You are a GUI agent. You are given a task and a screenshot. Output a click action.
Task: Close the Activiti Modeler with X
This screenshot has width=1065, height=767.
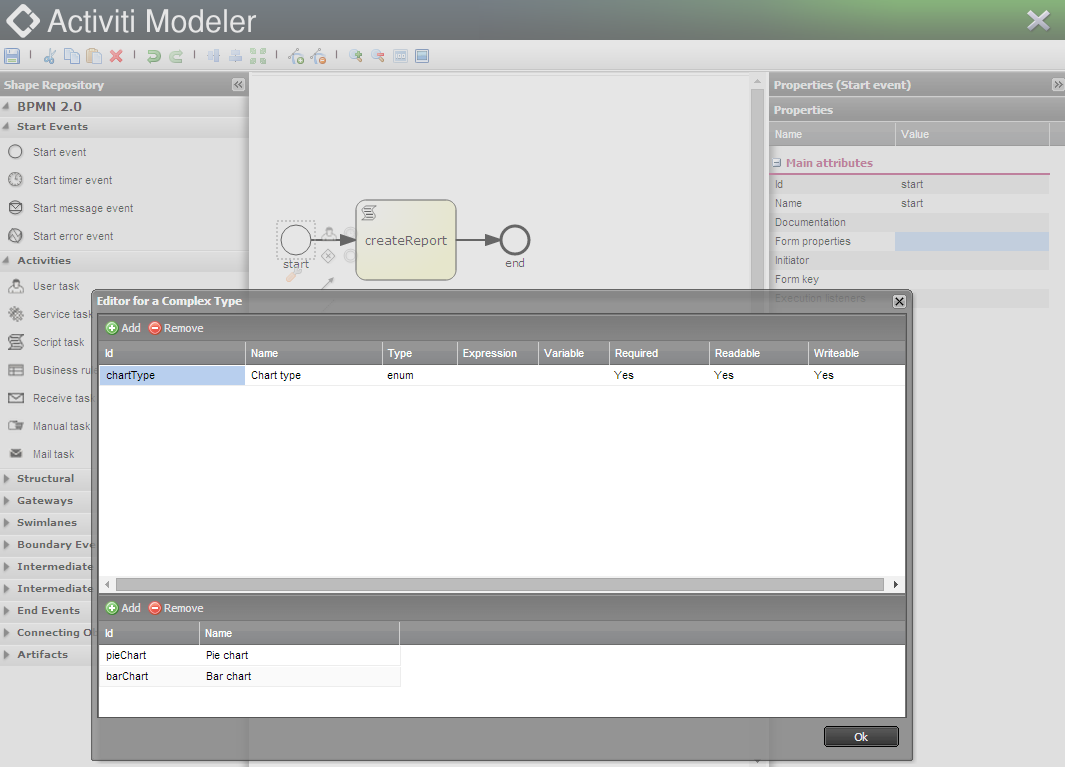tap(1039, 20)
